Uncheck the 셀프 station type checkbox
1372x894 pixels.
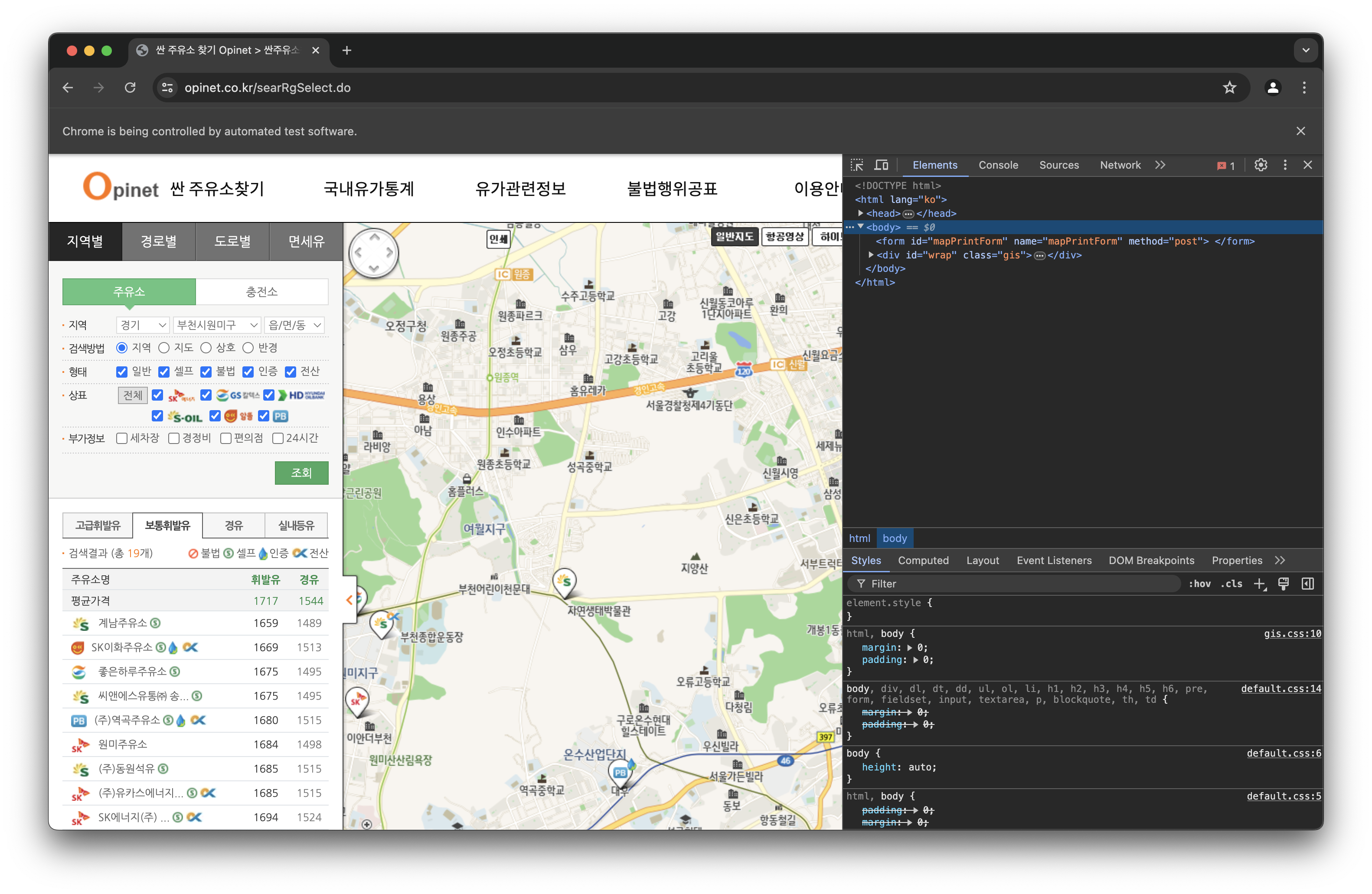click(164, 372)
